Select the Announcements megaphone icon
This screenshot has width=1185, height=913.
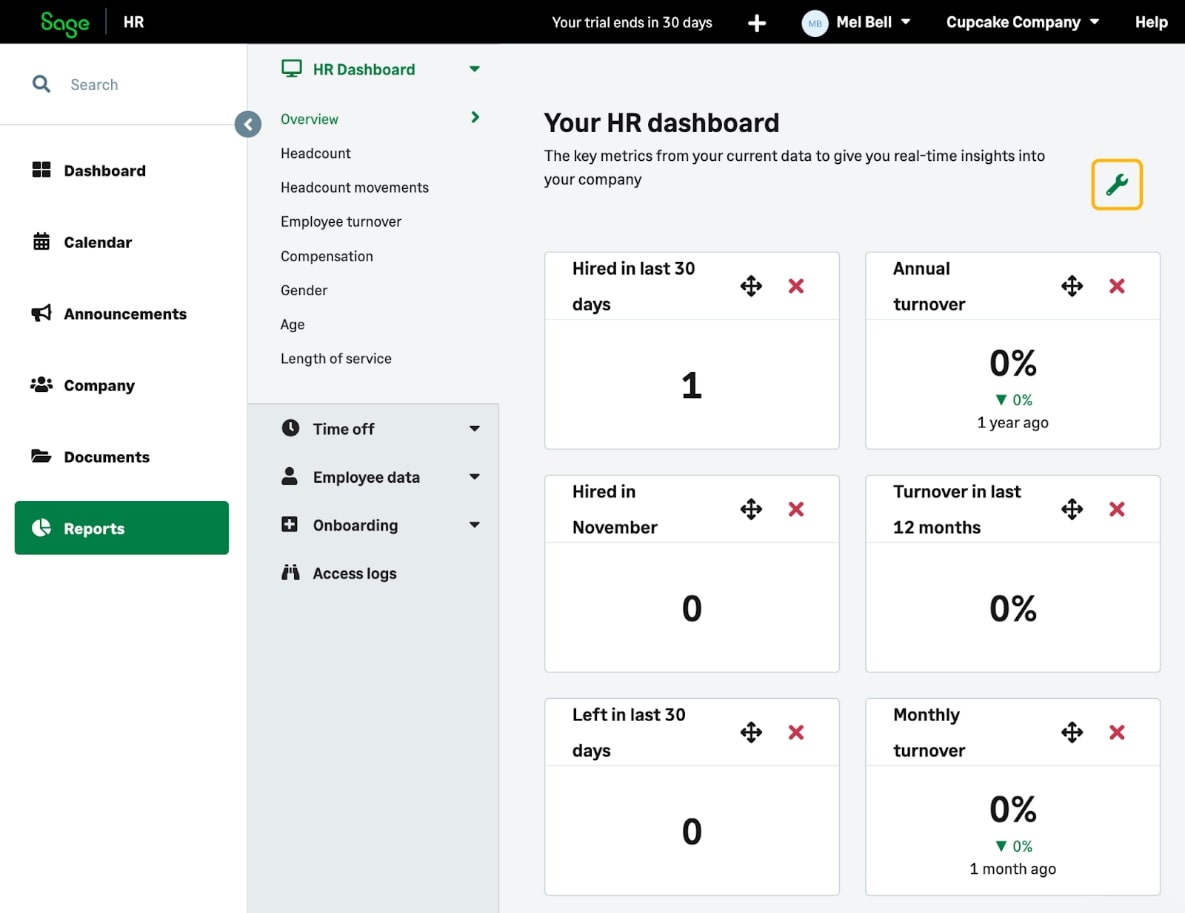coord(41,313)
